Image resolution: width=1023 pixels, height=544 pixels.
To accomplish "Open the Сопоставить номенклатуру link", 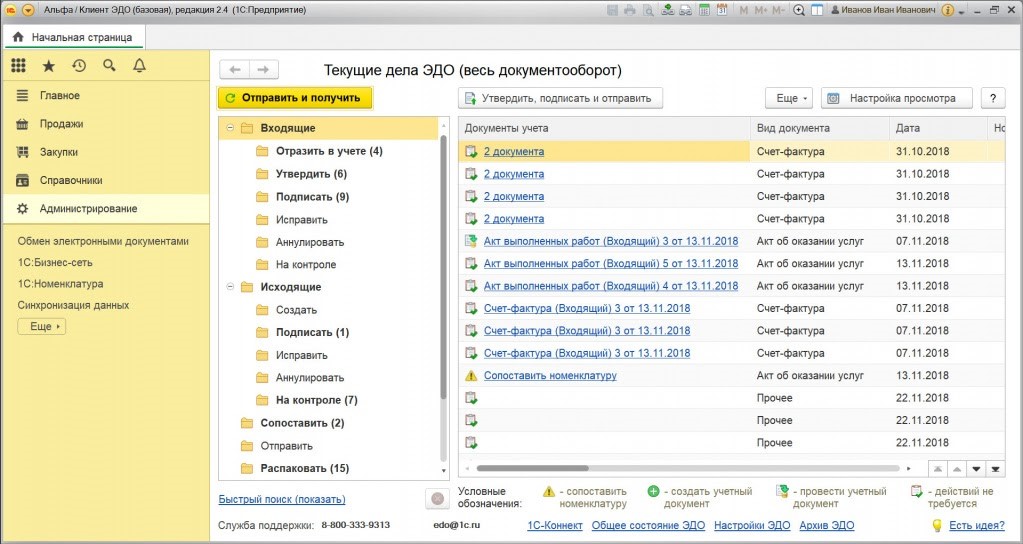I will point(550,376).
